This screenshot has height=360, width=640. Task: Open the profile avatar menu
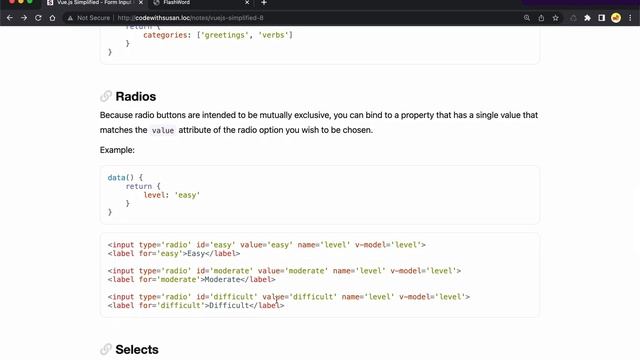pyautogui.click(x=616, y=18)
